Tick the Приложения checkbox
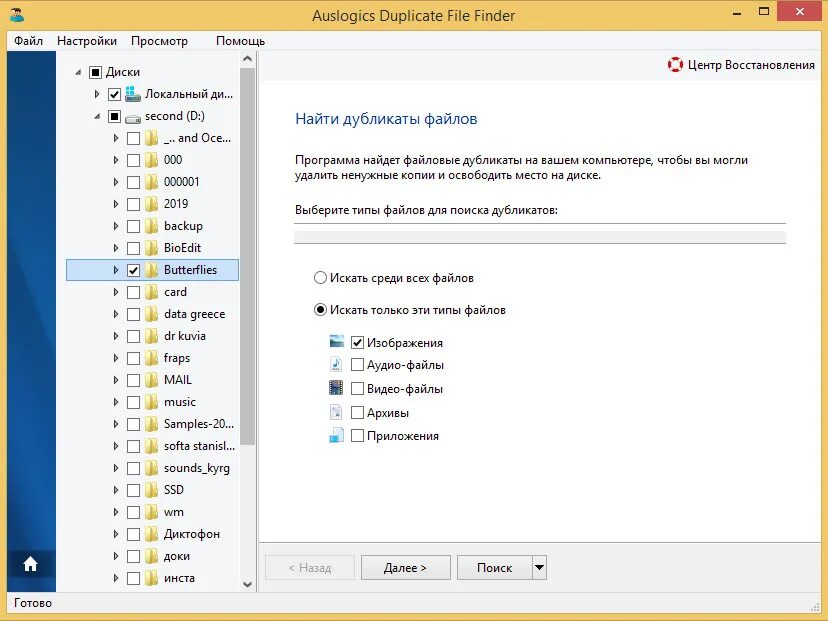The width and height of the screenshot is (828, 621). (357, 436)
